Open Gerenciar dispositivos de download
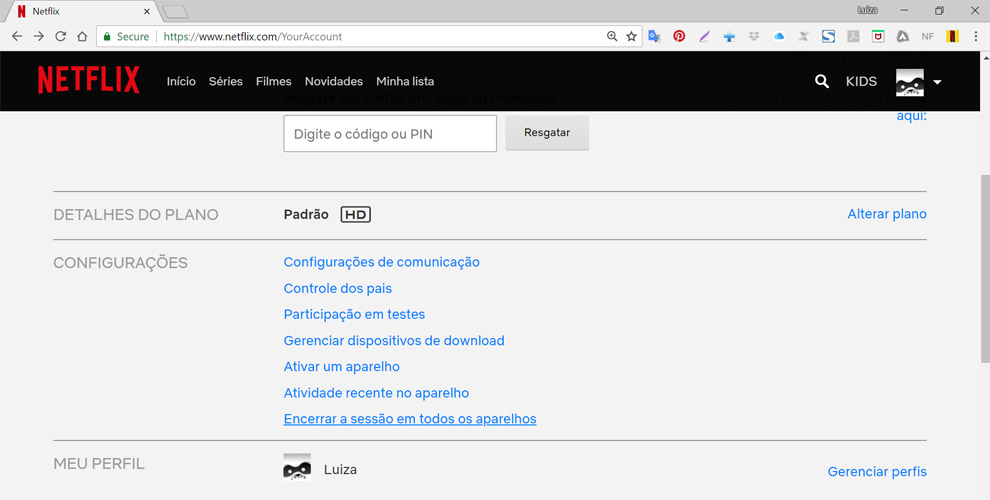990x500 pixels. click(394, 341)
